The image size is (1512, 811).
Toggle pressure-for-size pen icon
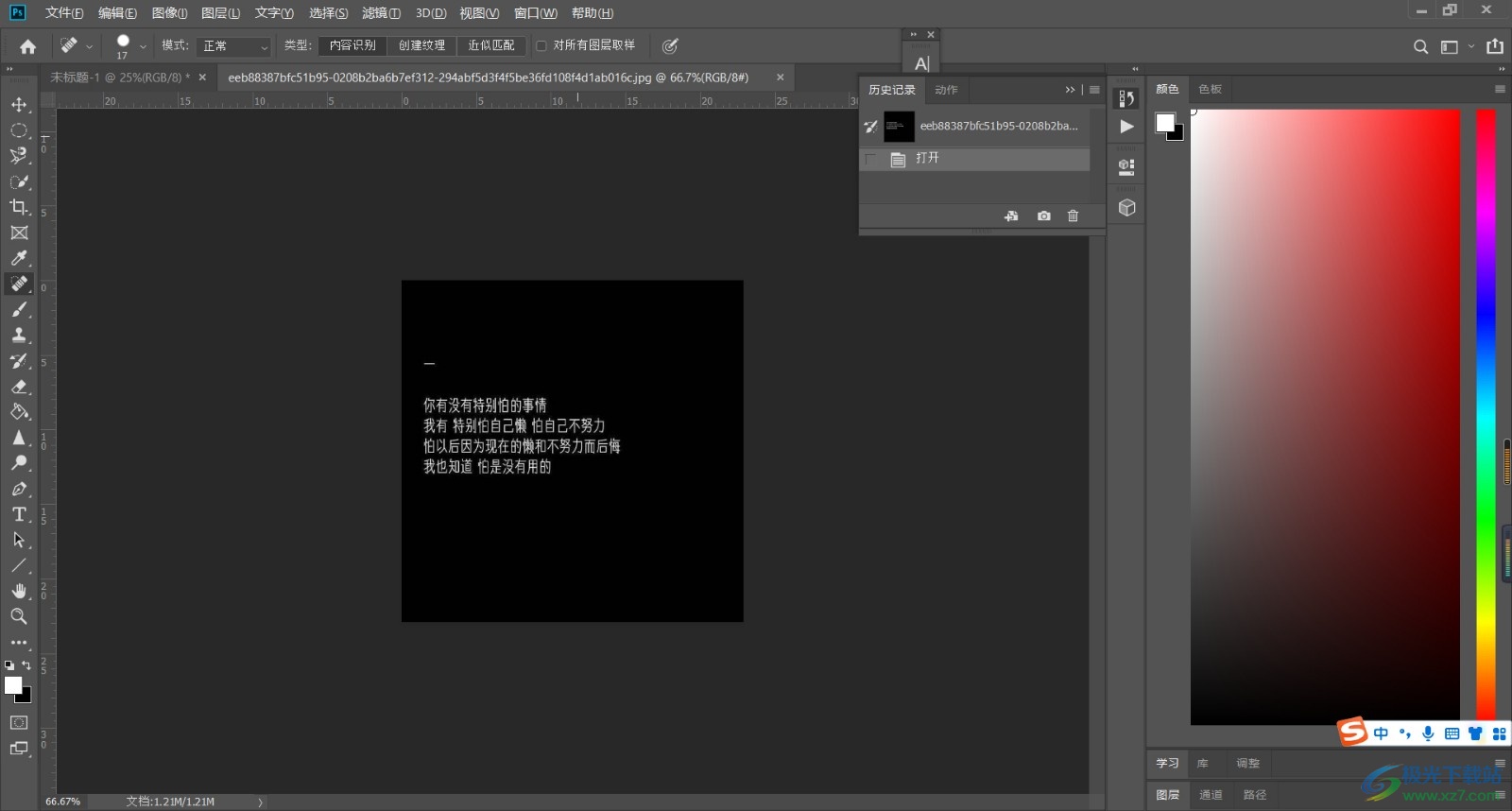[670, 45]
